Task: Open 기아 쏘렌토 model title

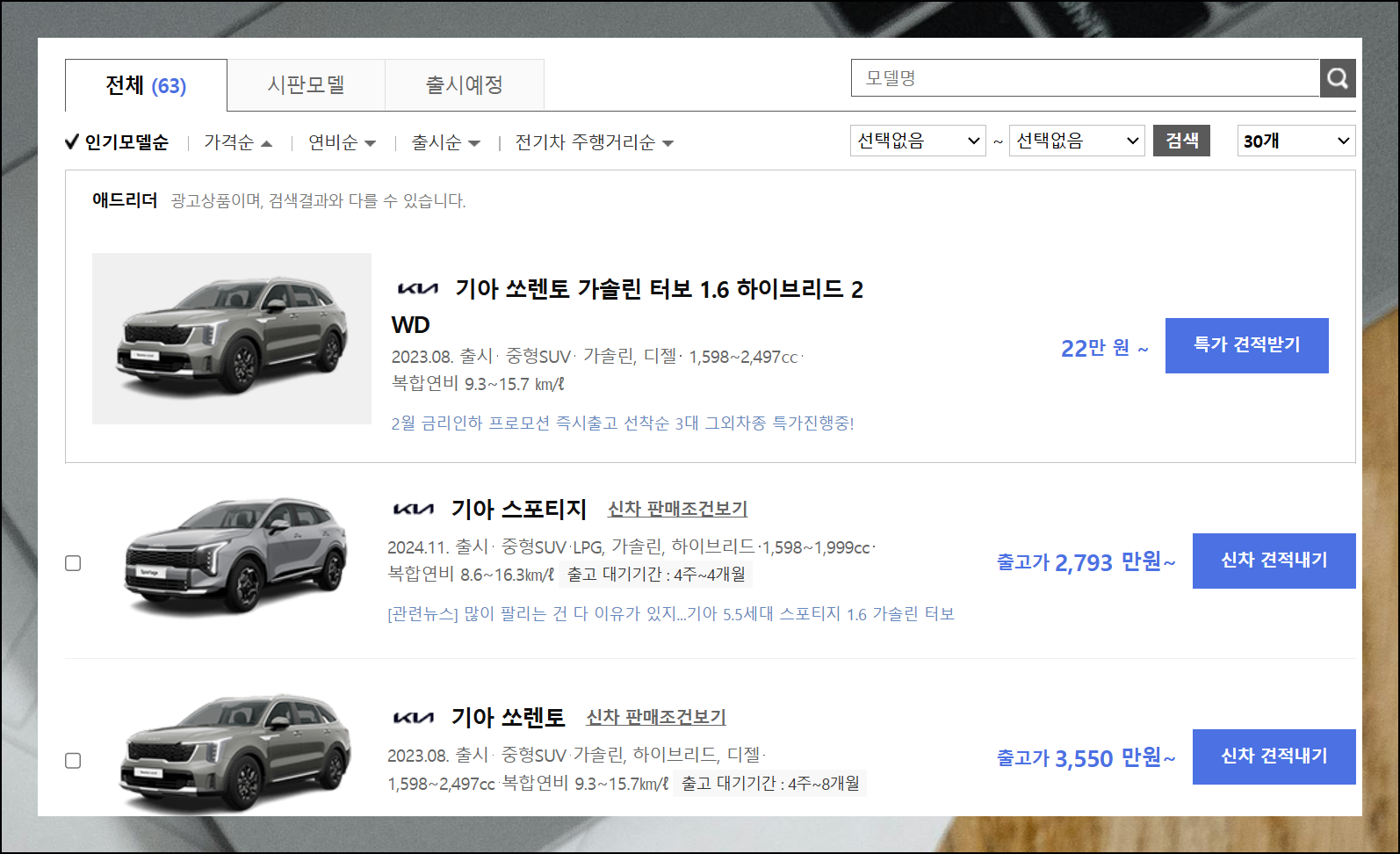Action: pos(508,717)
